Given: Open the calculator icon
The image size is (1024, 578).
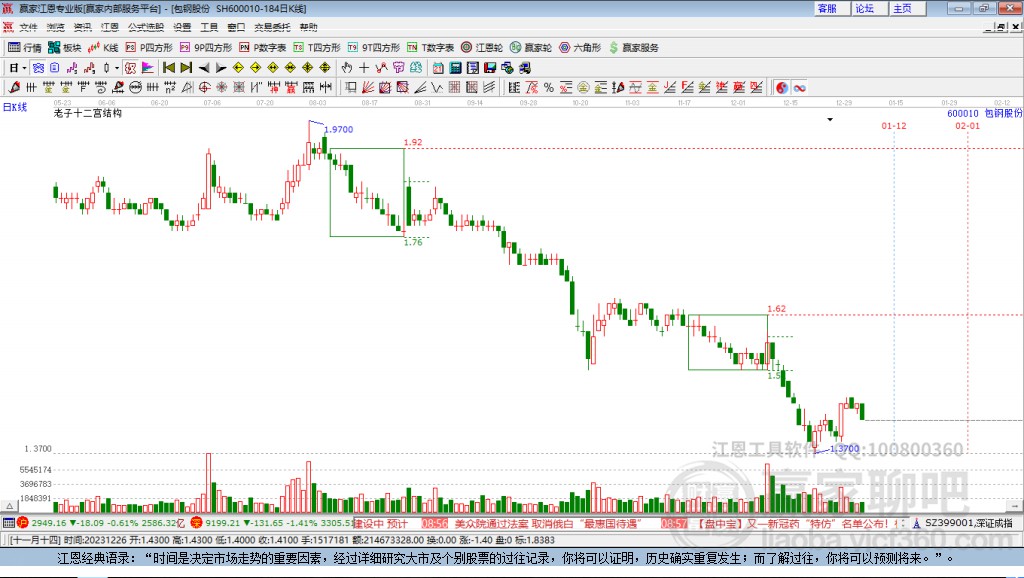Looking at the screenshot, I should click(x=455, y=68).
